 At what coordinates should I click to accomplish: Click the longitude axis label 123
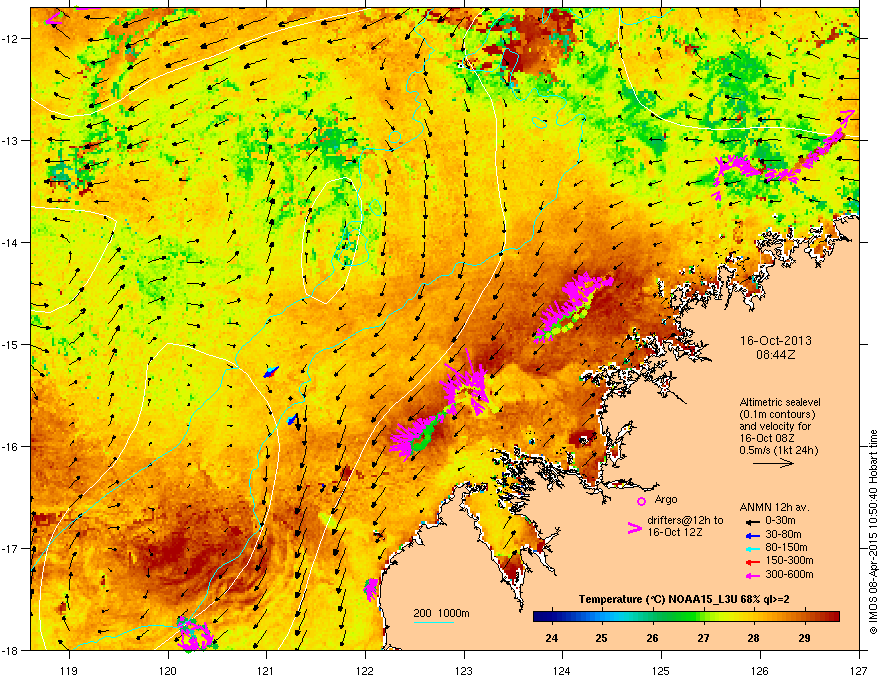coord(464,670)
